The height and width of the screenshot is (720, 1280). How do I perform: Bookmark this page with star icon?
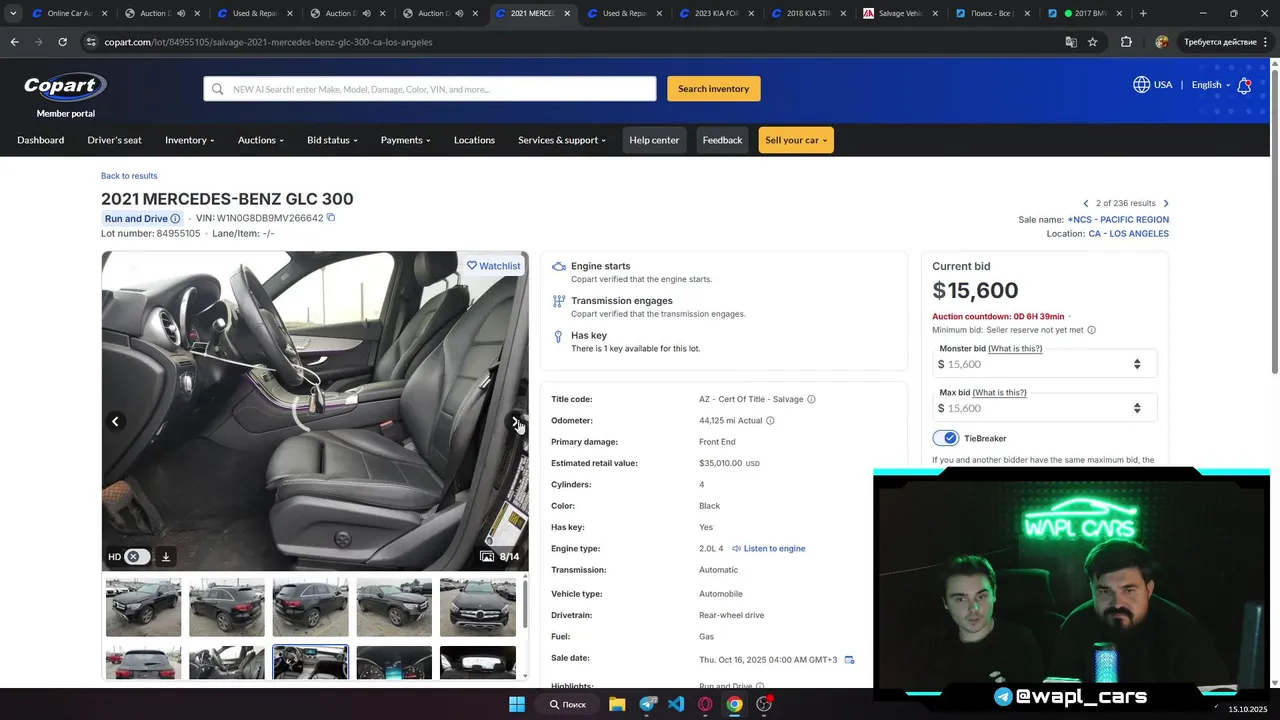[1093, 42]
